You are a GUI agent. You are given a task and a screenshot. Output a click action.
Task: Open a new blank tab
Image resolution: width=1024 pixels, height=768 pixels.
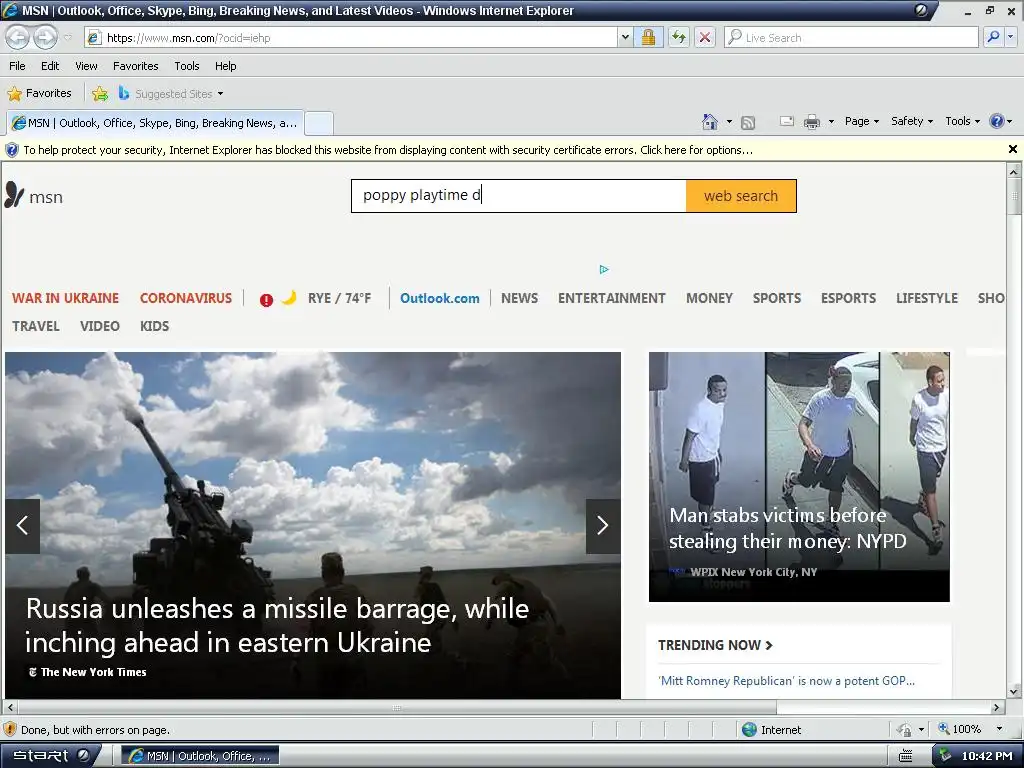(x=319, y=123)
